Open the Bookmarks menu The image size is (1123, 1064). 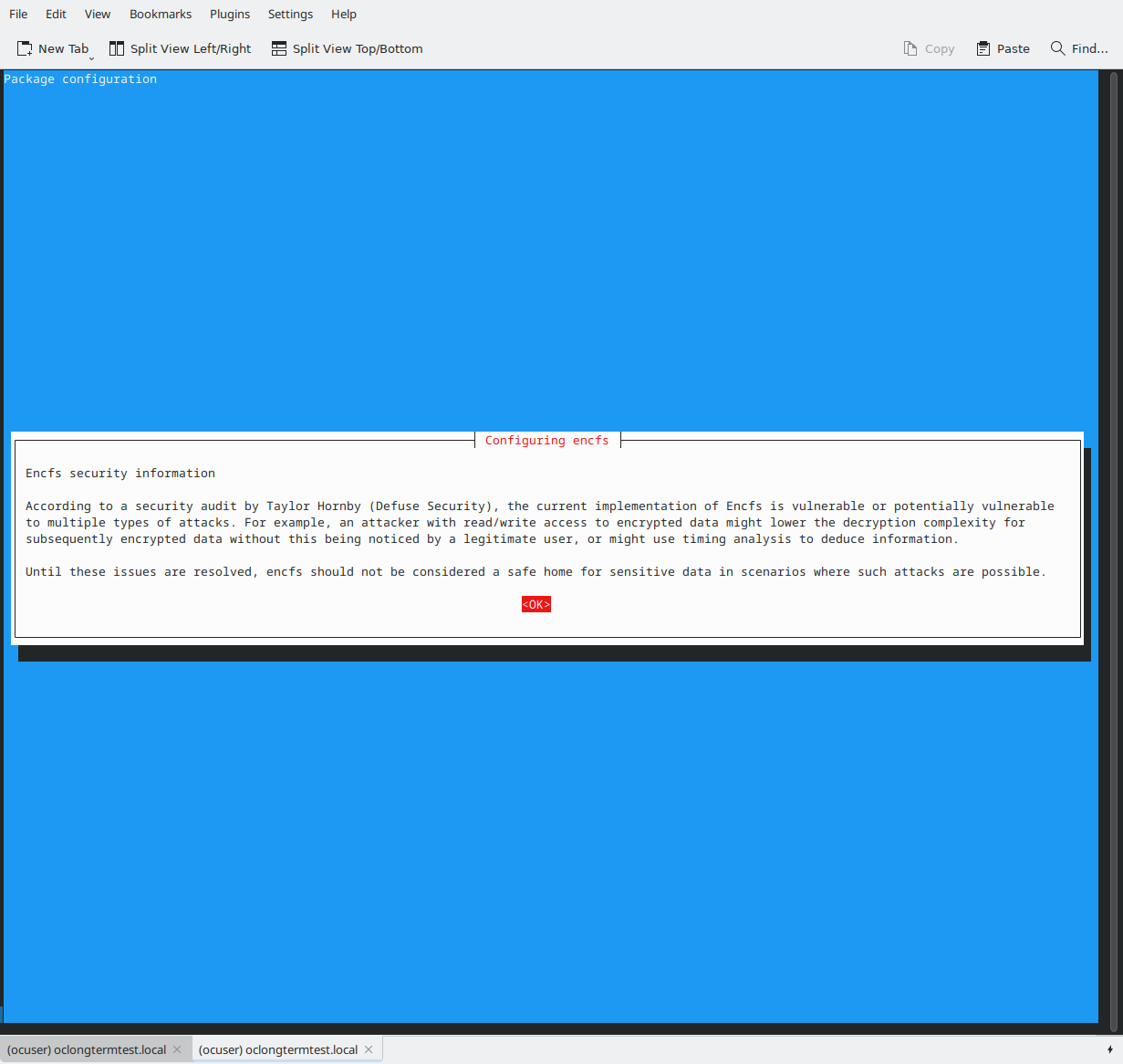pyautogui.click(x=161, y=14)
